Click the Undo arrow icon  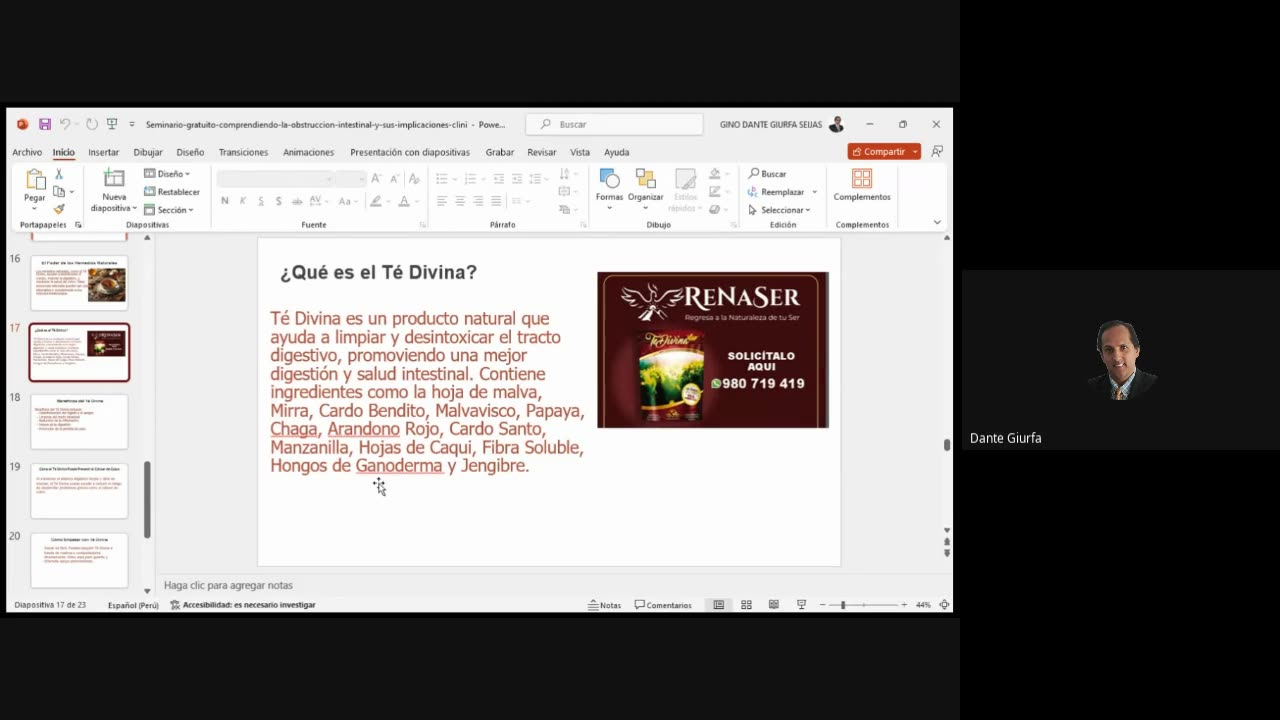click(65, 124)
